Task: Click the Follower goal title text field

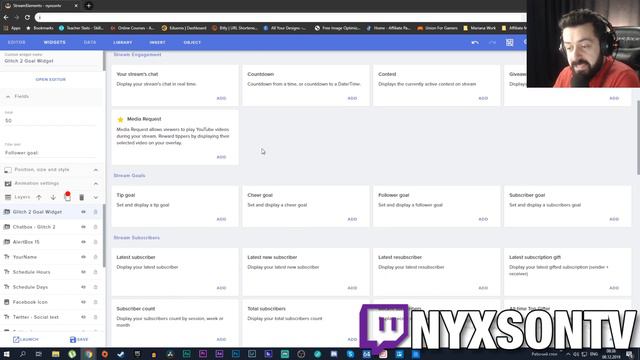Action: click(51, 153)
